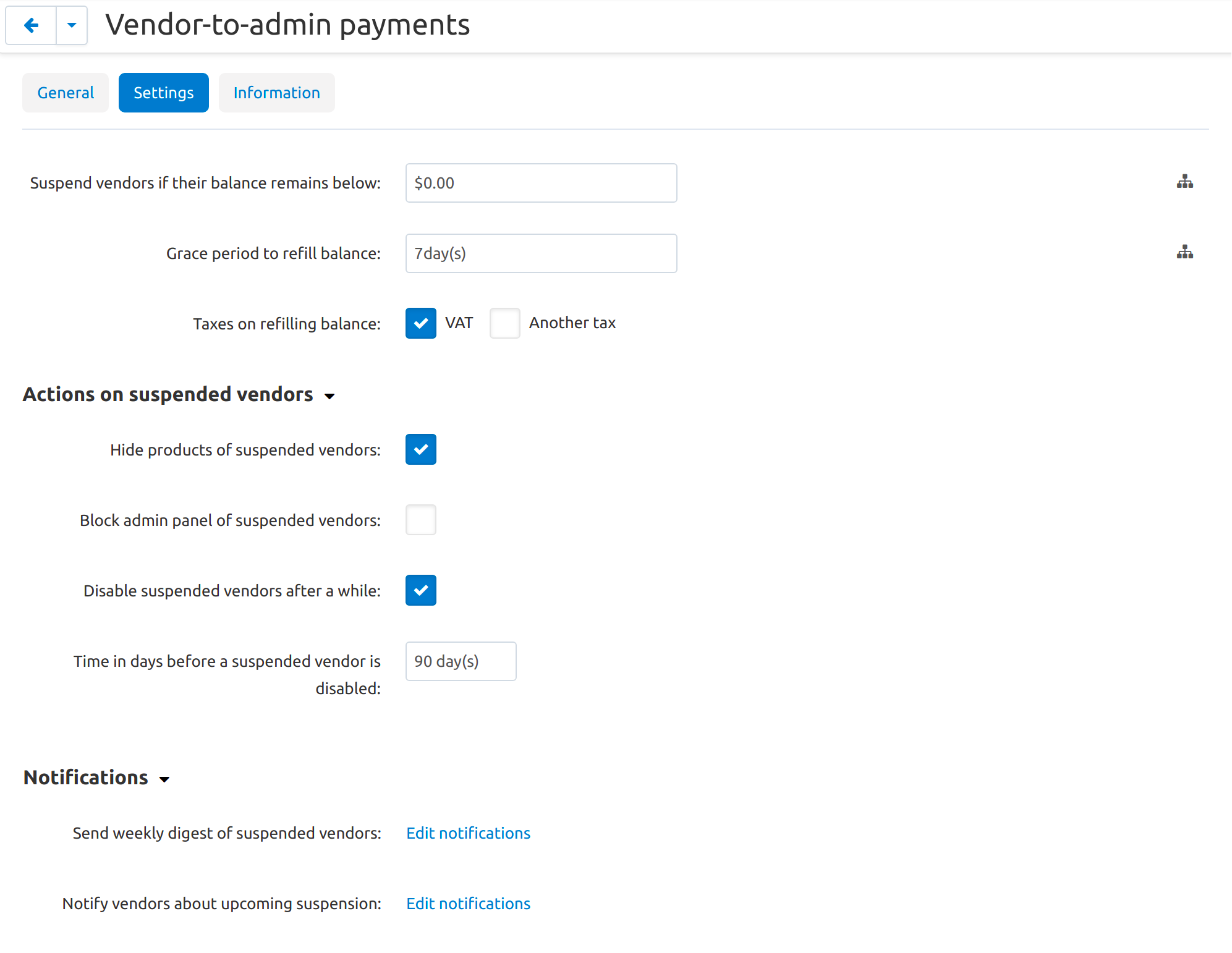Viewport: 1232px width, 953px height.
Task: Click the Grace period to refill balance label
Action: [273, 253]
